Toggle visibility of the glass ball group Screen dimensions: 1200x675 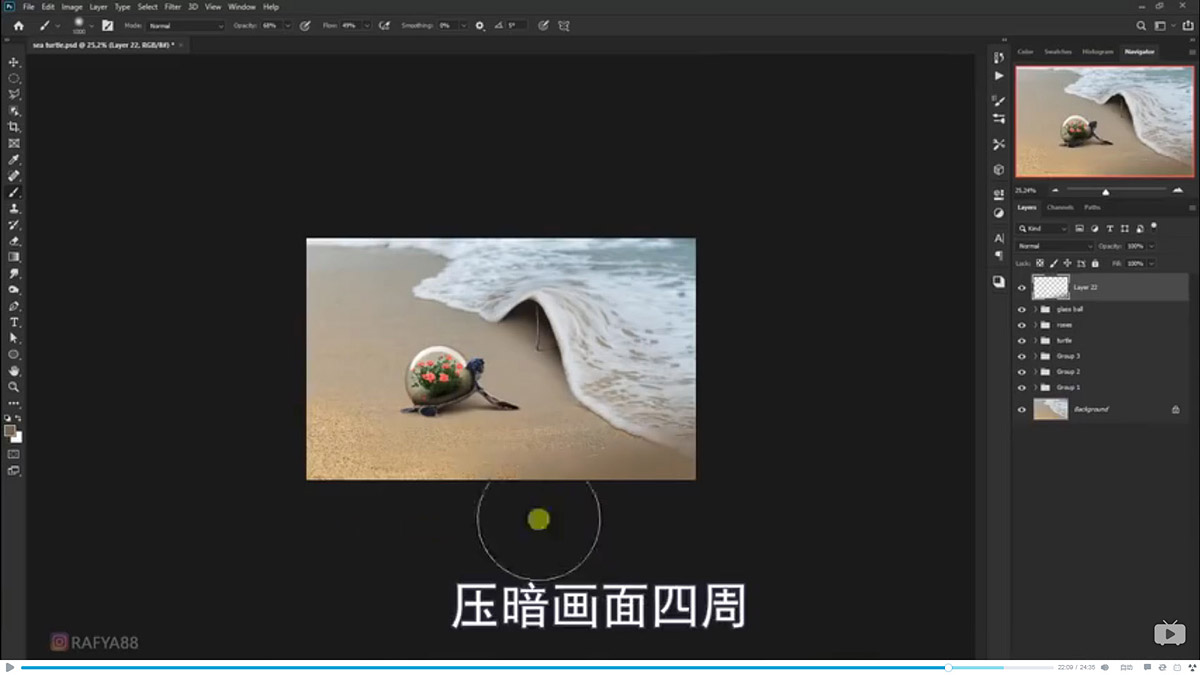[x=1021, y=309]
